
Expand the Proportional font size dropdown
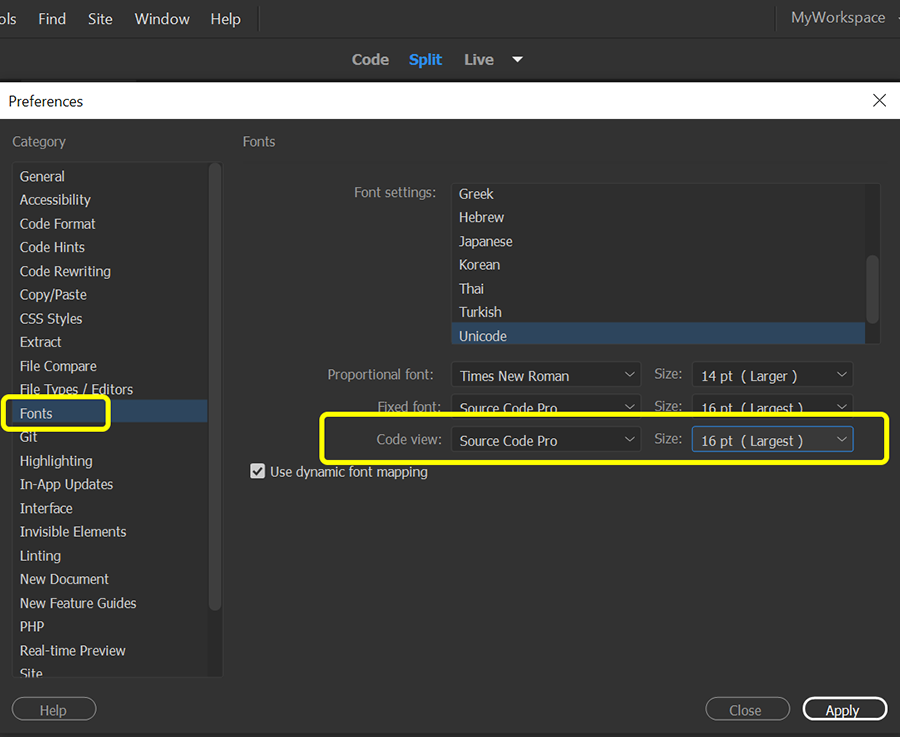(x=772, y=375)
